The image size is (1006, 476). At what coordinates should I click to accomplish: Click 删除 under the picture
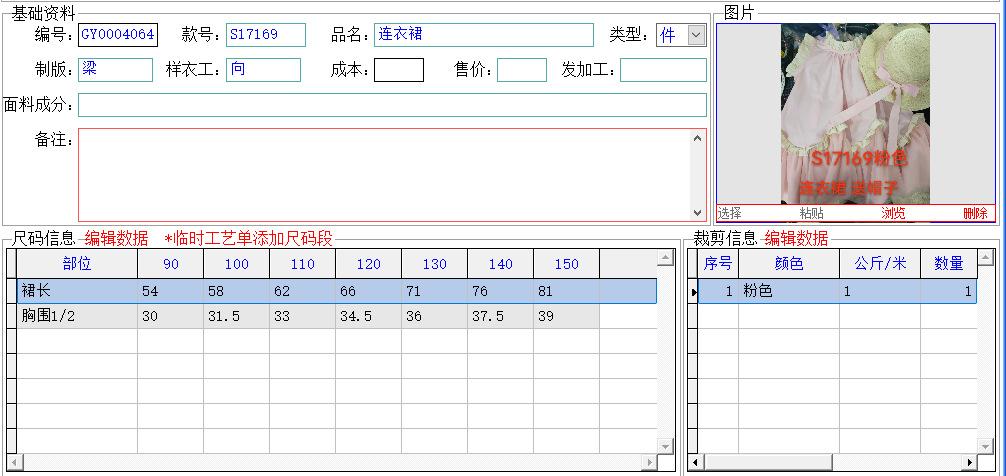(975, 214)
